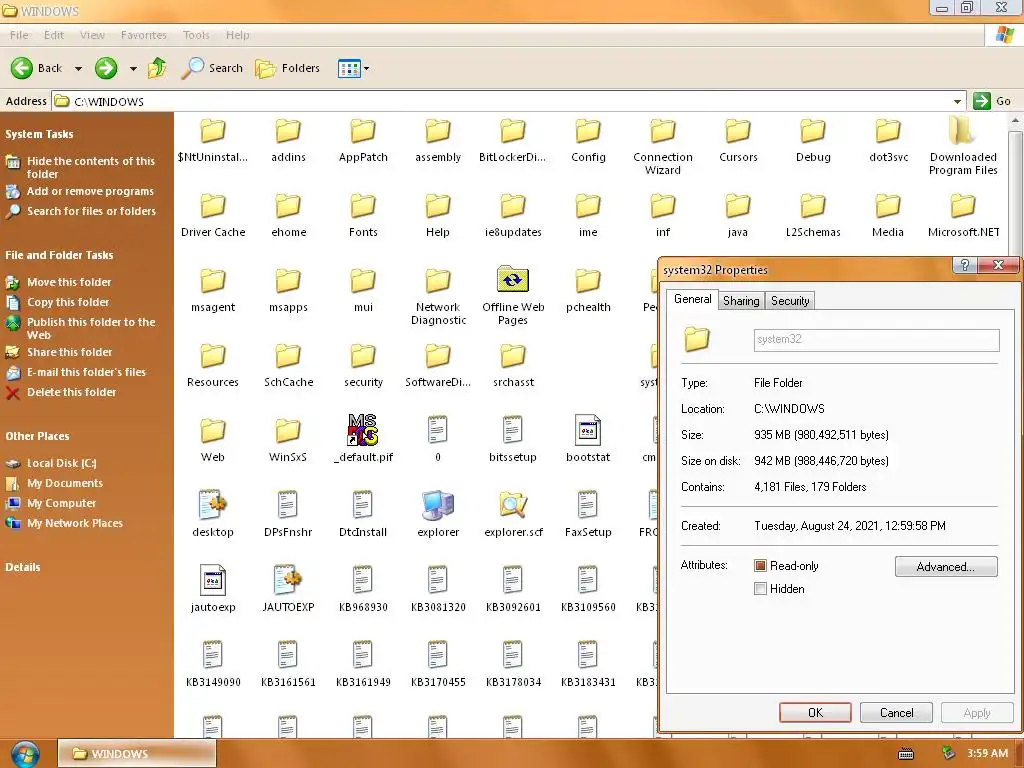Screen dimensions: 1024x768
Task: Click Cancel in system32 Properties
Action: point(896,712)
